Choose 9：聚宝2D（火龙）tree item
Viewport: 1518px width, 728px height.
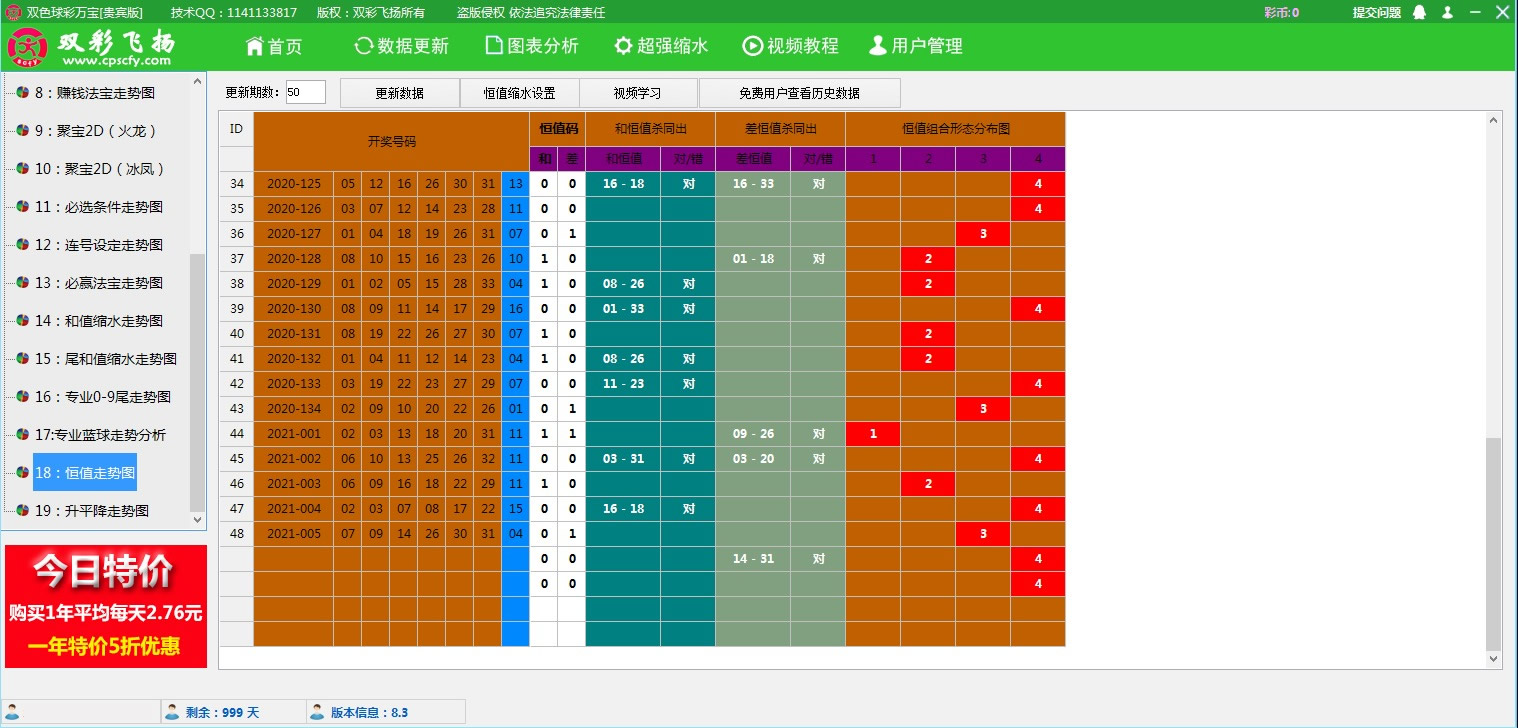[96, 131]
